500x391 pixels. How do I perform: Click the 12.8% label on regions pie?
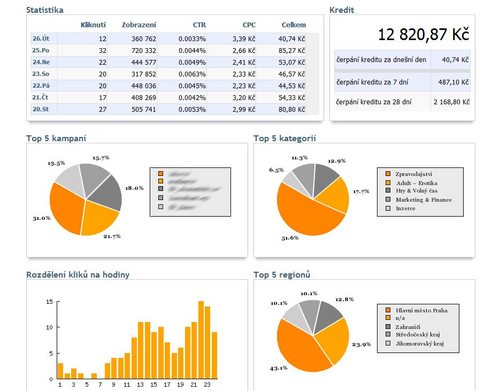(x=344, y=299)
